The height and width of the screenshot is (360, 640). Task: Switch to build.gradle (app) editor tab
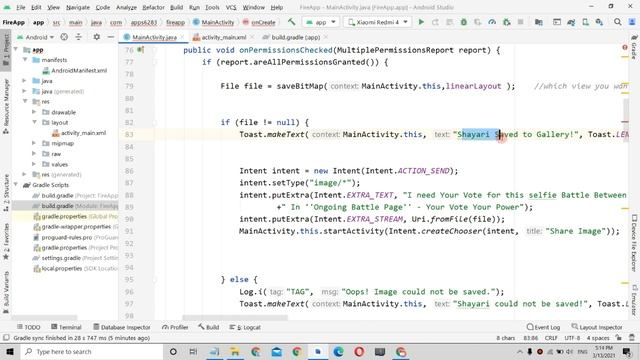click(x=295, y=37)
